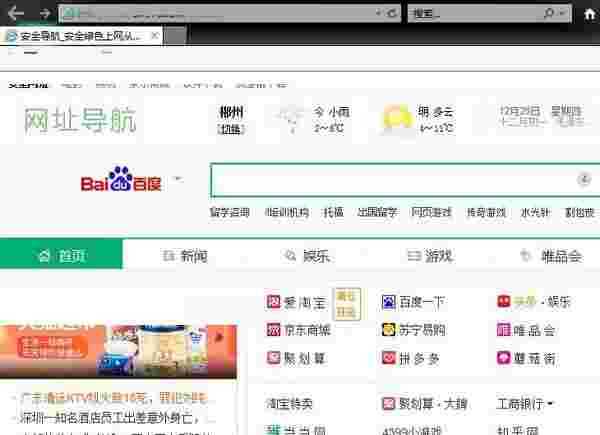Expand the address bar history dropdown
600x435 pixels.
[378, 13]
